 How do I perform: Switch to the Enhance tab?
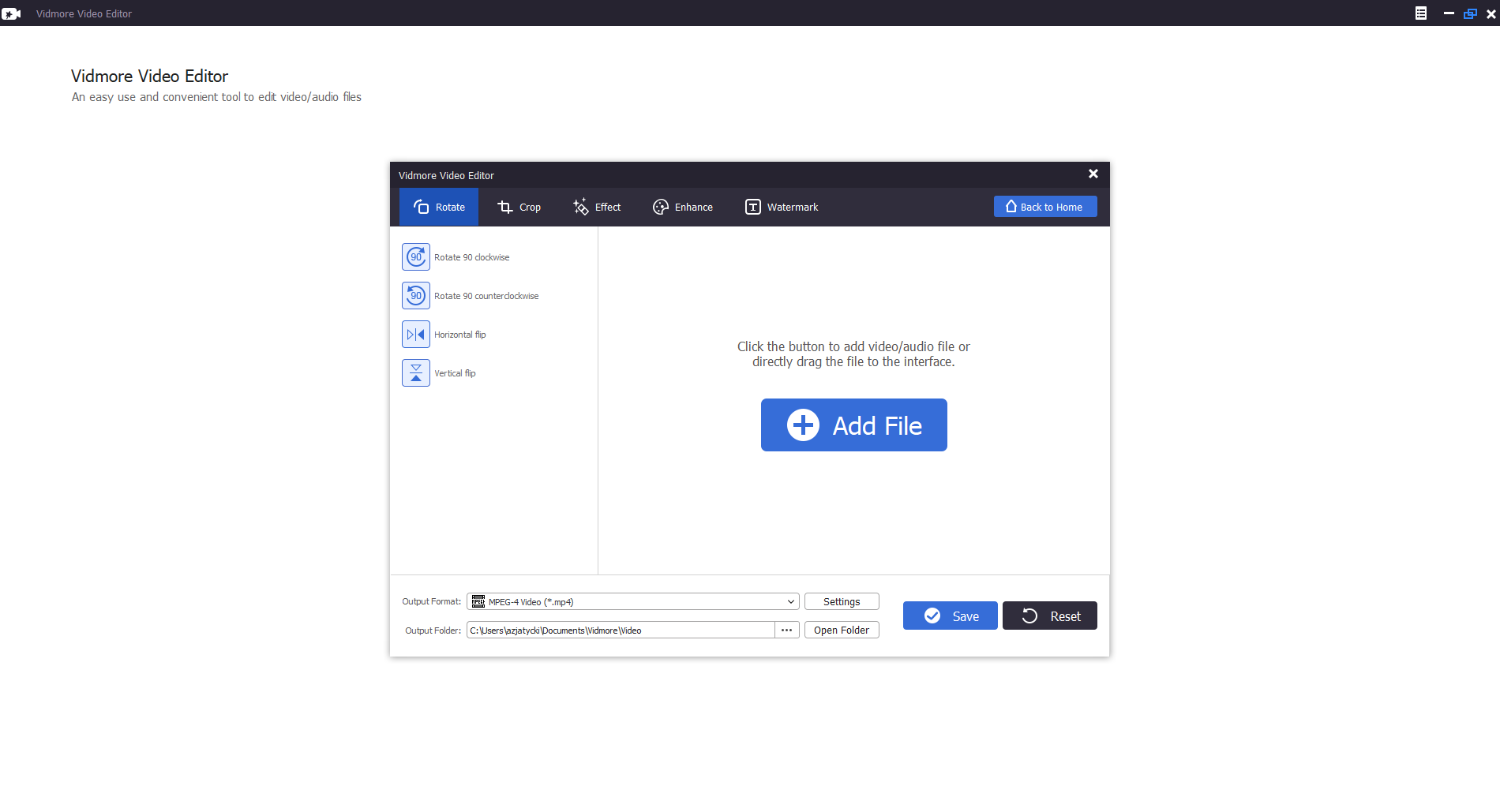tap(683, 207)
